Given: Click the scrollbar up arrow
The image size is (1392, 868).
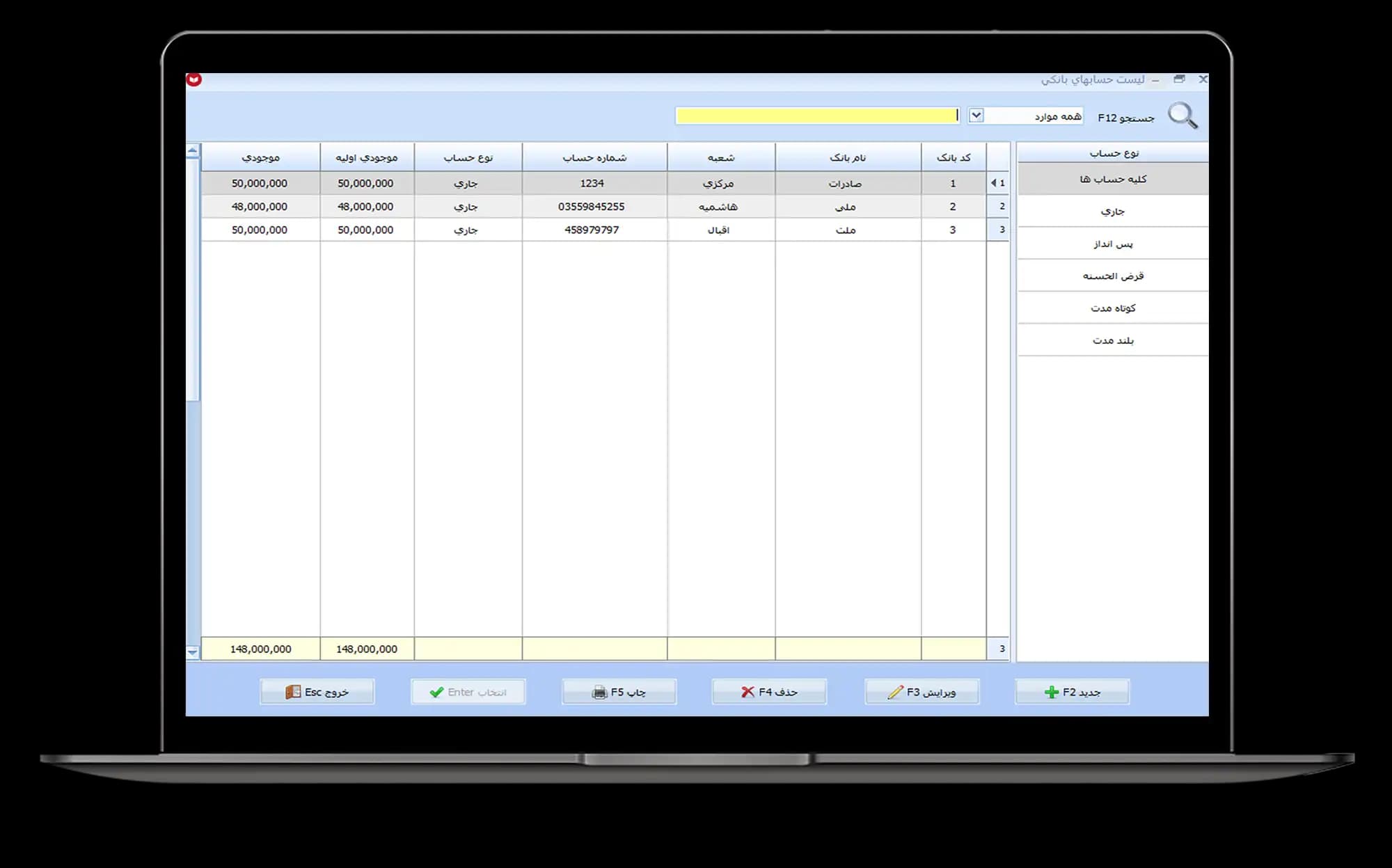Looking at the screenshot, I should pyautogui.click(x=193, y=150).
